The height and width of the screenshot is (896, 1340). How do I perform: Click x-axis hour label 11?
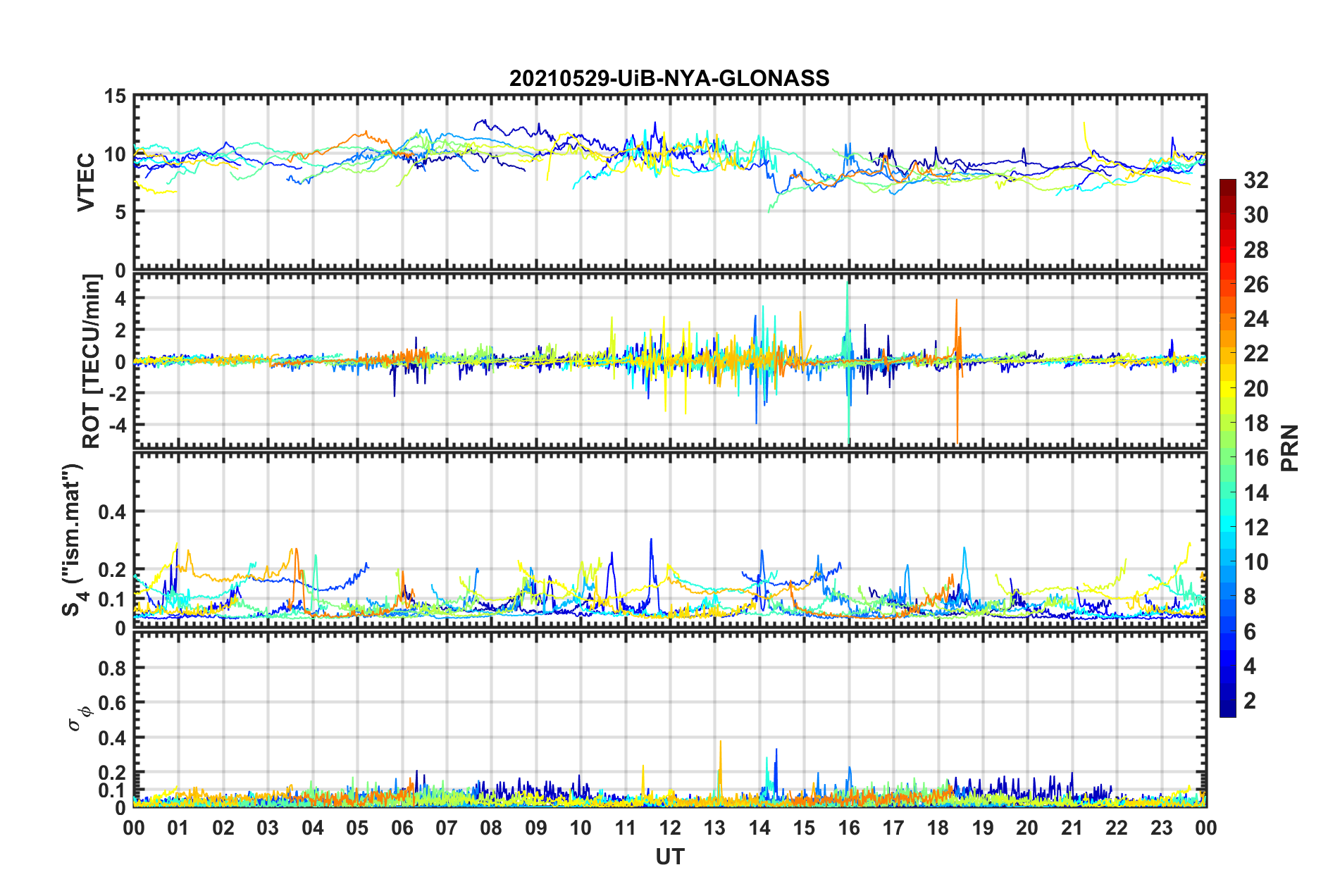tap(626, 828)
